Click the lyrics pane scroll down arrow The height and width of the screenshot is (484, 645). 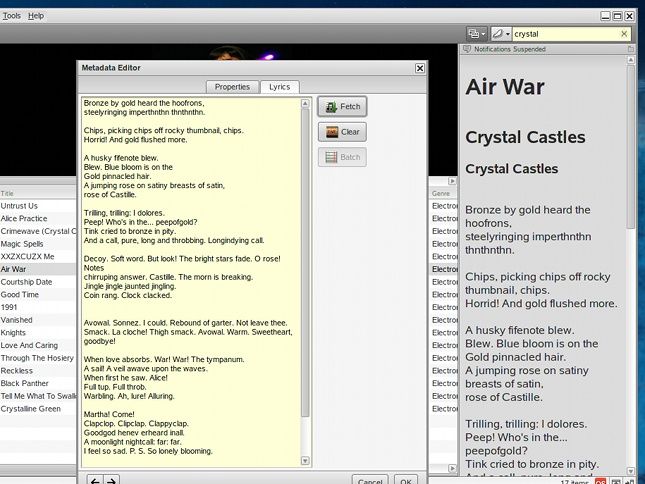631,471
